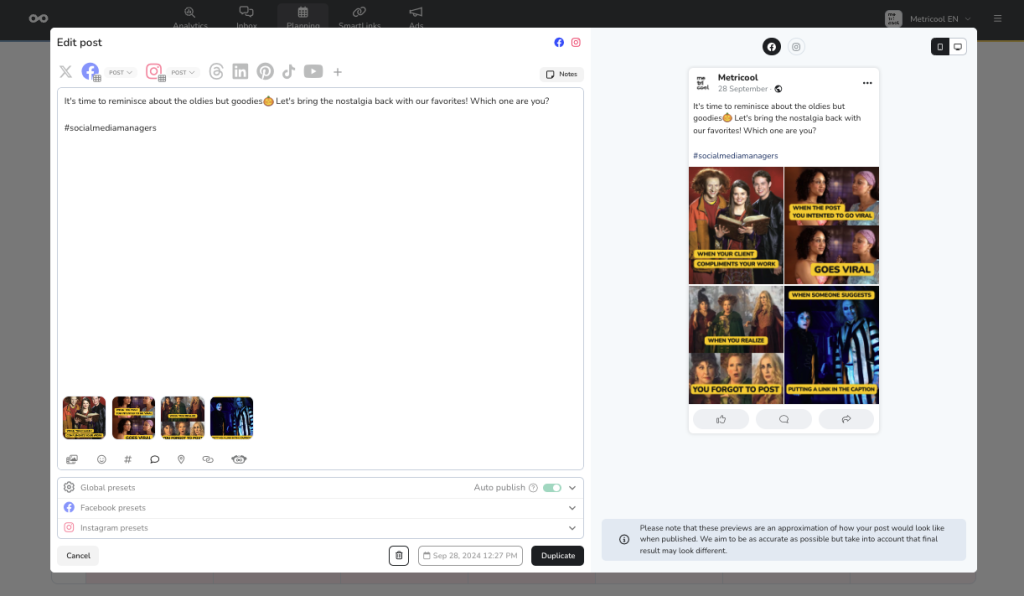Image resolution: width=1024 pixels, height=596 pixels.
Task: Show the Instagram preview
Action: (796, 46)
